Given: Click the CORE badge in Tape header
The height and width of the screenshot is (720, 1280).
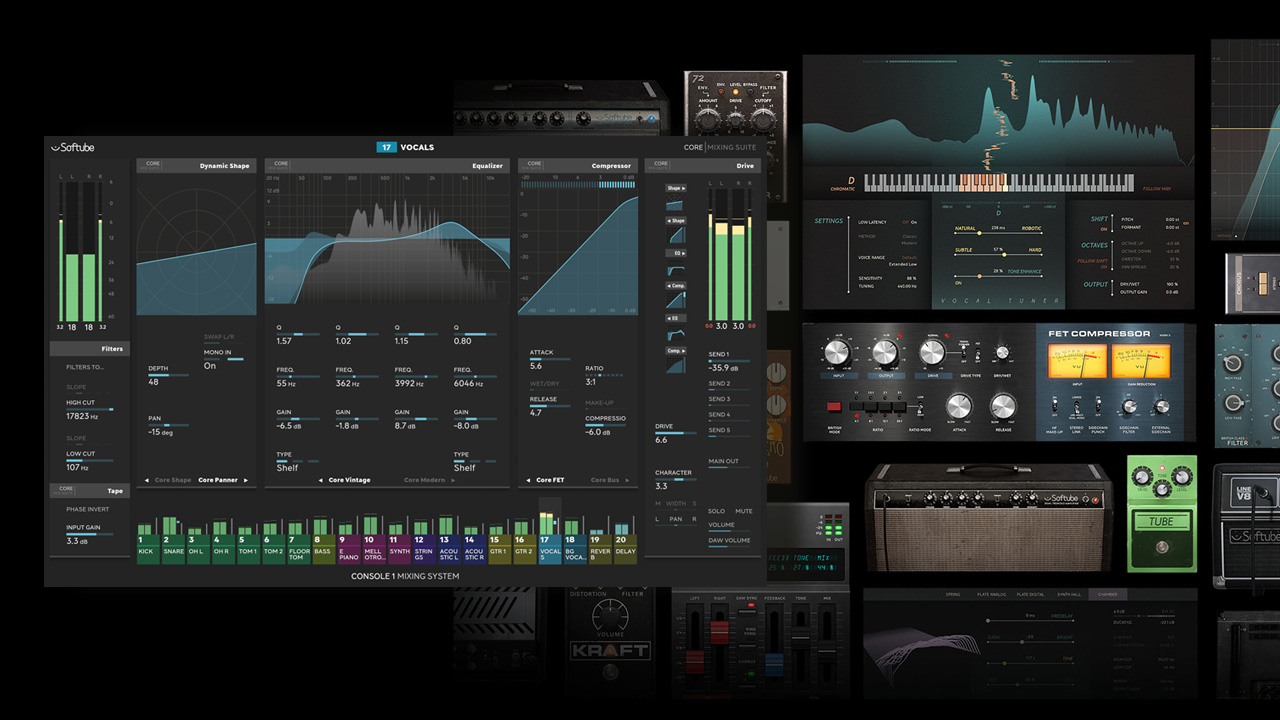Looking at the screenshot, I should [65, 490].
